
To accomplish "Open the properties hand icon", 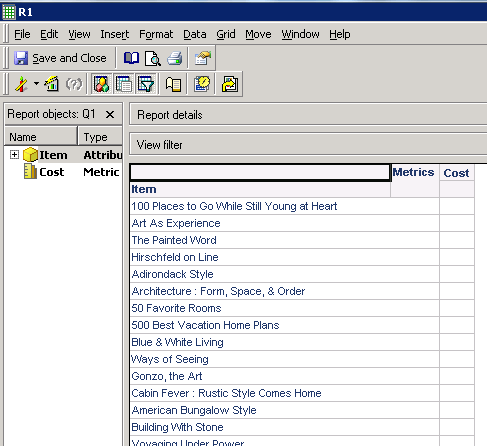I will click(x=203, y=58).
